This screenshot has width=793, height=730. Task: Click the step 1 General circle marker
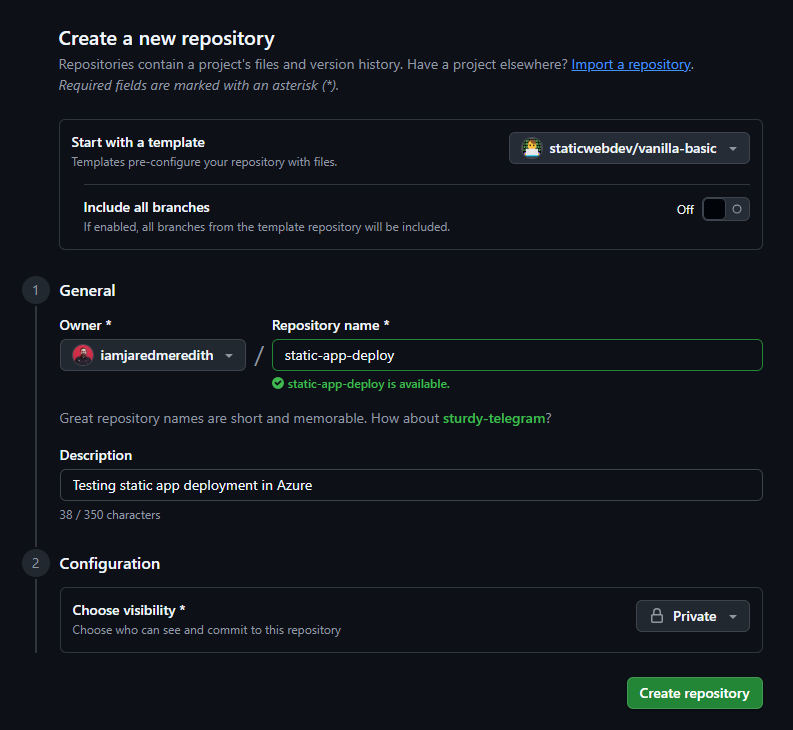(x=35, y=291)
